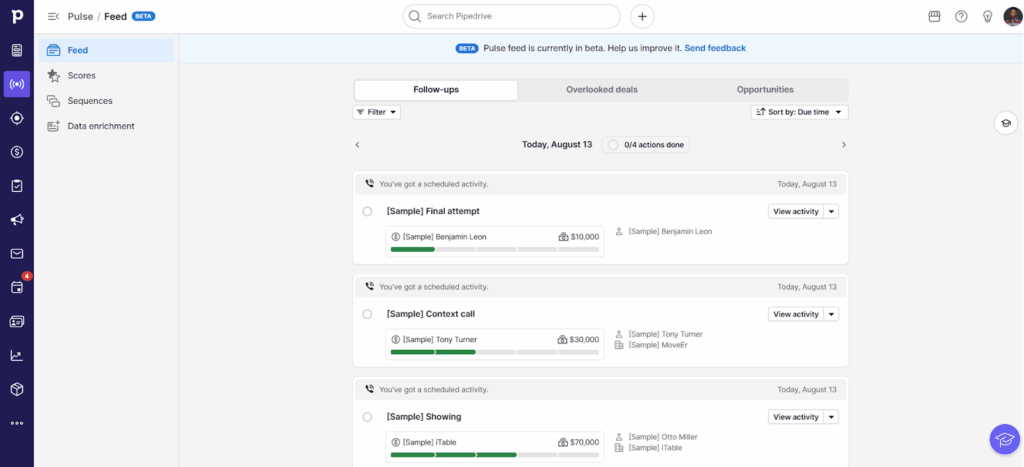Open the help question mark icon
Image resolution: width=1024 pixels, height=467 pixels.
[x=961, y=16]
